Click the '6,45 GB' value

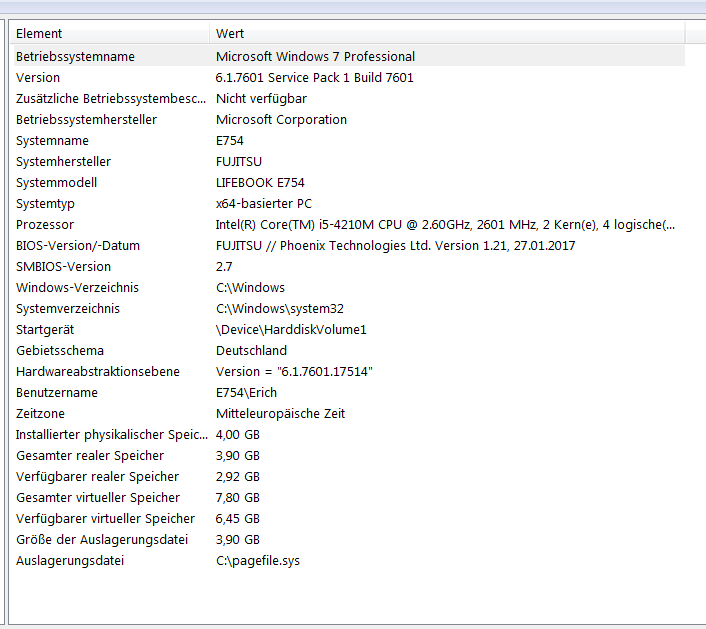pos(238,519)
